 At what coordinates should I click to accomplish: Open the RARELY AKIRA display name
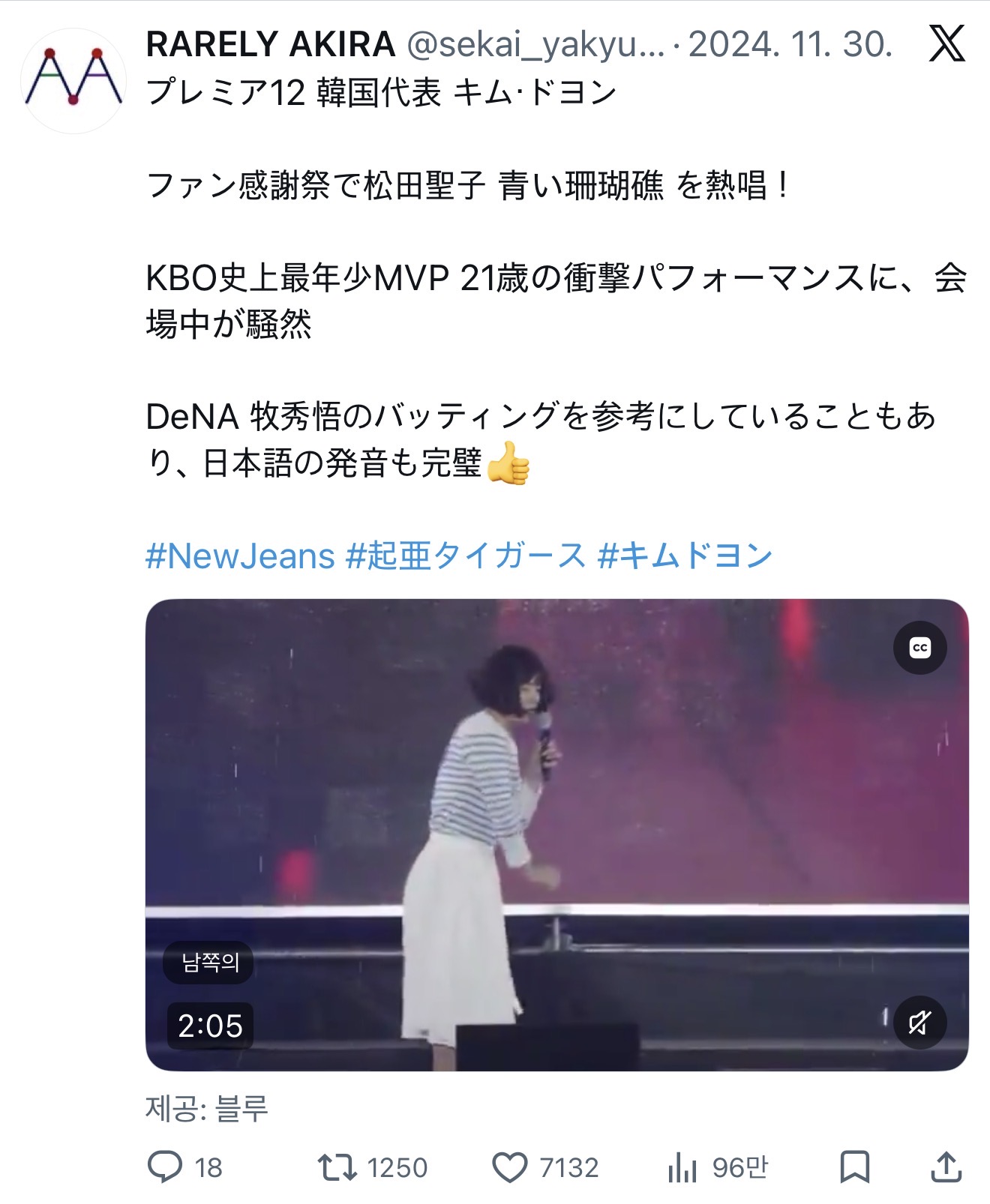click(271, 44)
